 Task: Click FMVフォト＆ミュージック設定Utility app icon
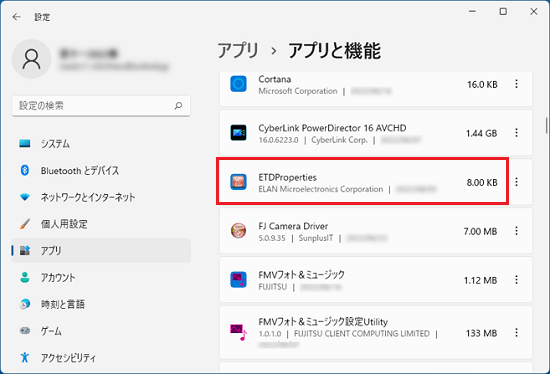point(238,332)
